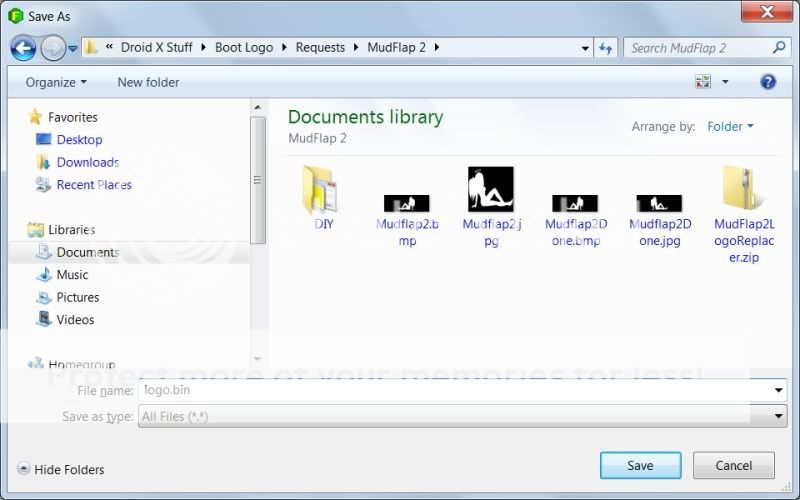Select MudFlap 2 in address breadcrumb
The width and height of the screenshot is (800, 500).
[396, 47]
